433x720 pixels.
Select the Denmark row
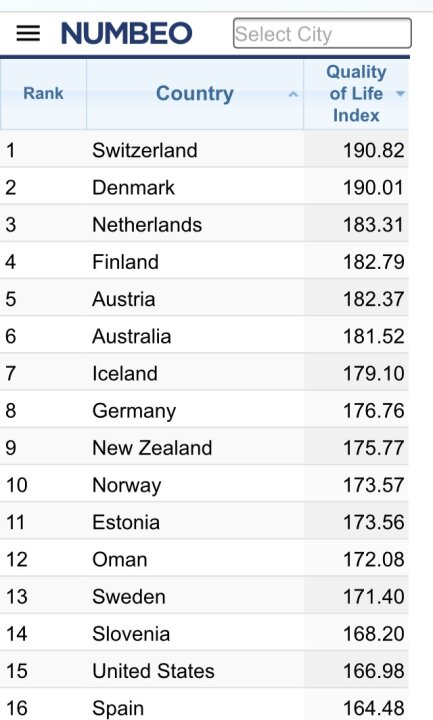pyautogui.click(x=204, y=187)
